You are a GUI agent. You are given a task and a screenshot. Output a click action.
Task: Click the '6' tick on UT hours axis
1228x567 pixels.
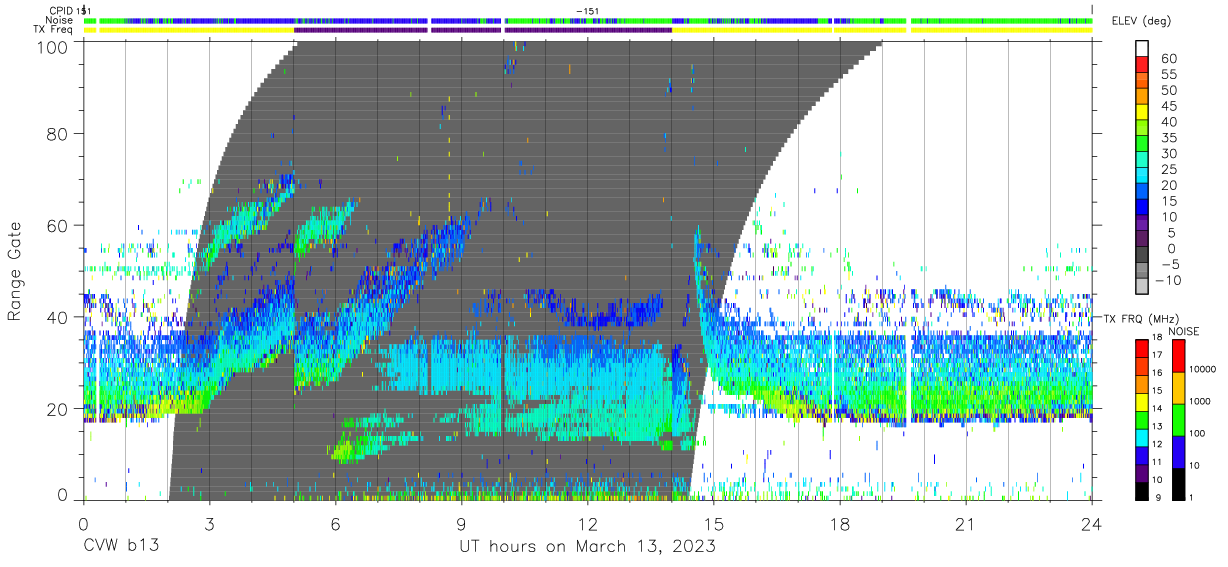pos(335,523)
